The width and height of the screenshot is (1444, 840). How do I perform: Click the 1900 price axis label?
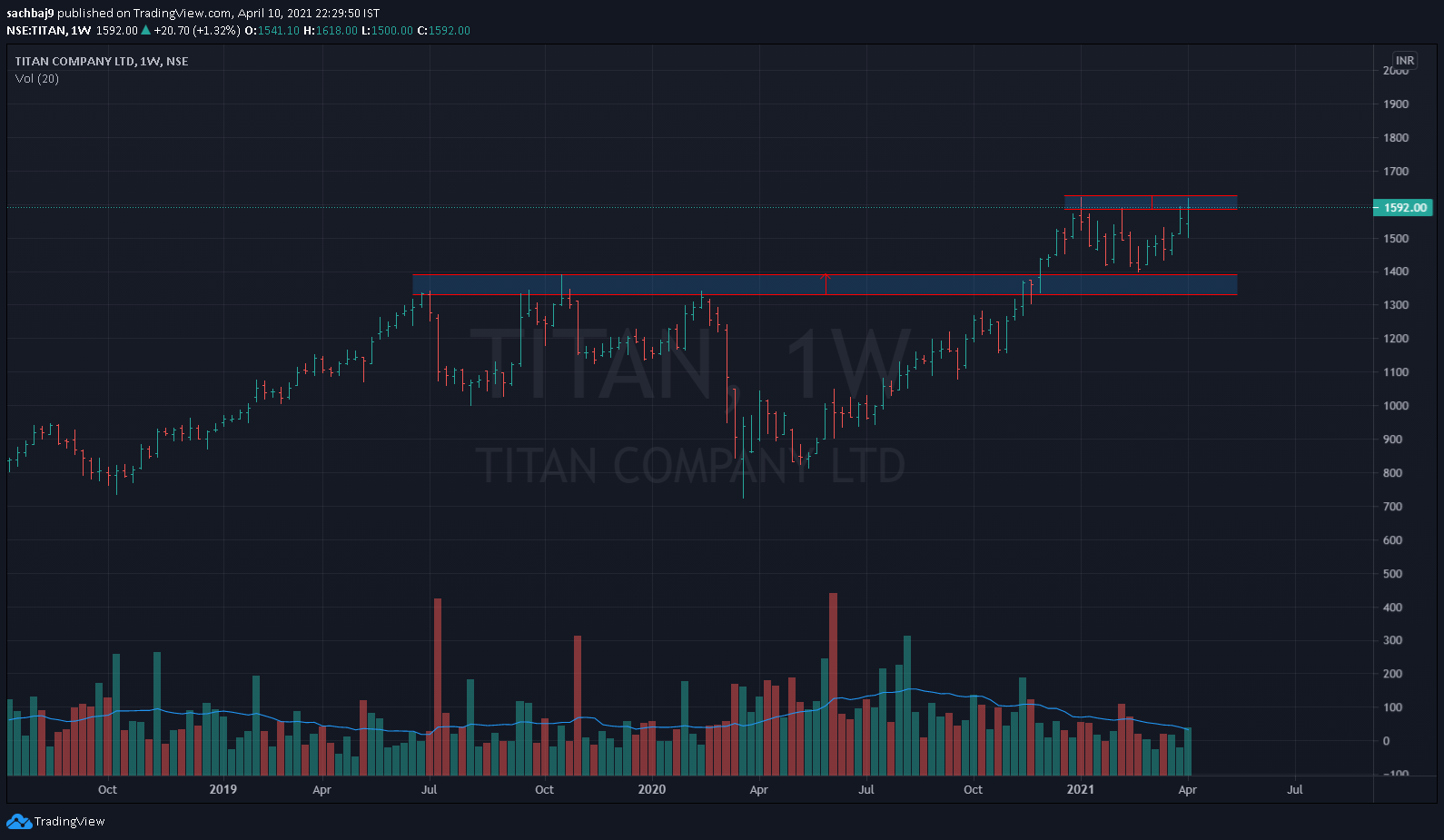pyautogui.click(x=1396, y=104)
